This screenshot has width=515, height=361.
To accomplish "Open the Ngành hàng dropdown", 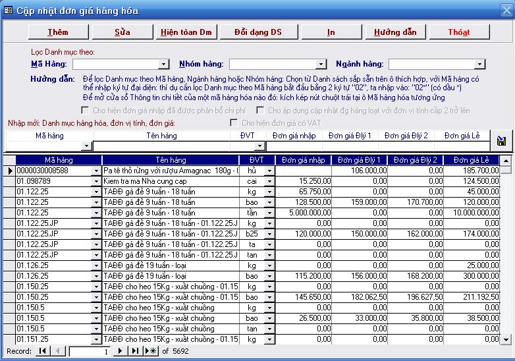I will (x=479, y=64).
